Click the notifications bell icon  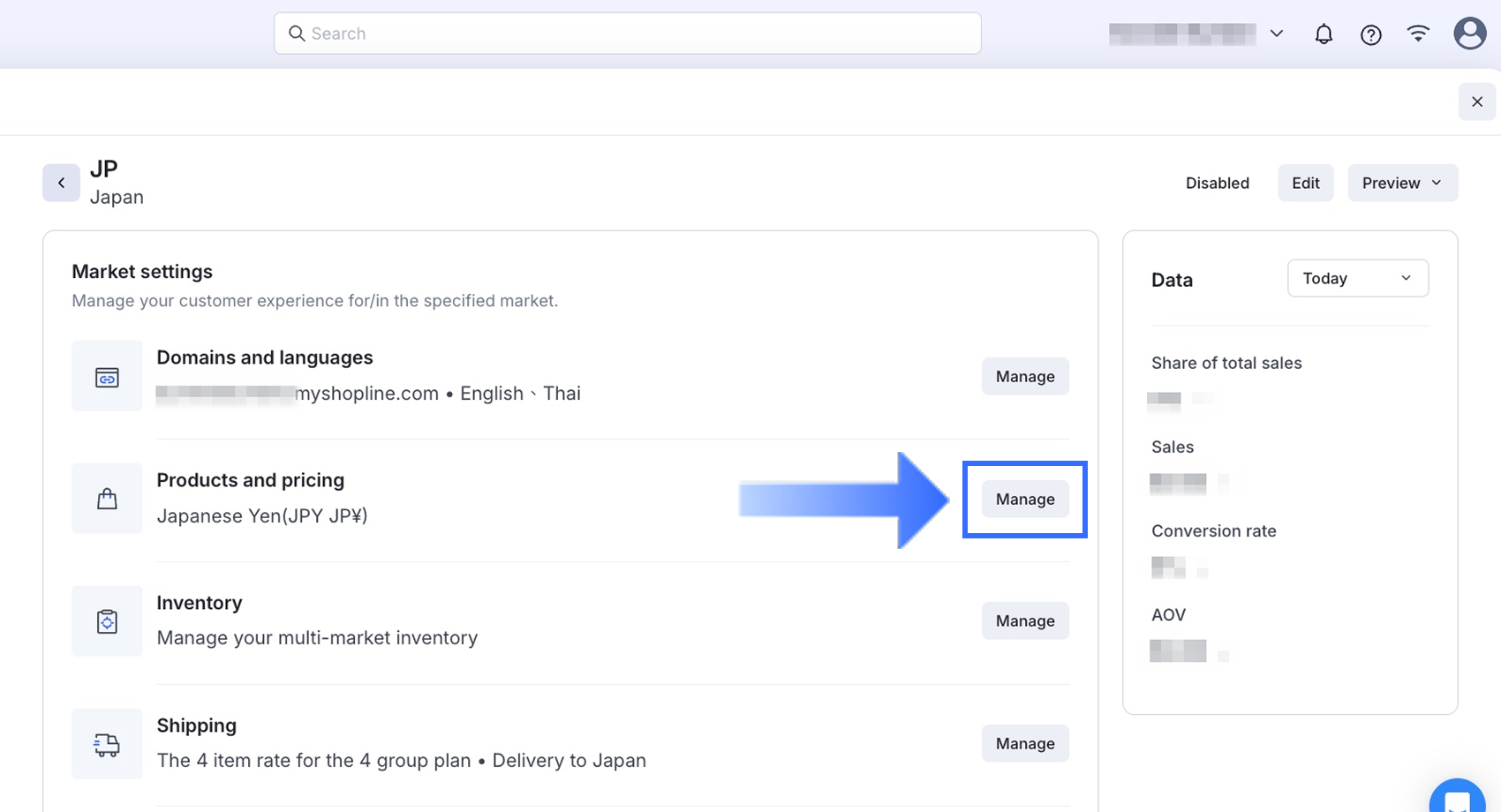tap(1324, 34)
